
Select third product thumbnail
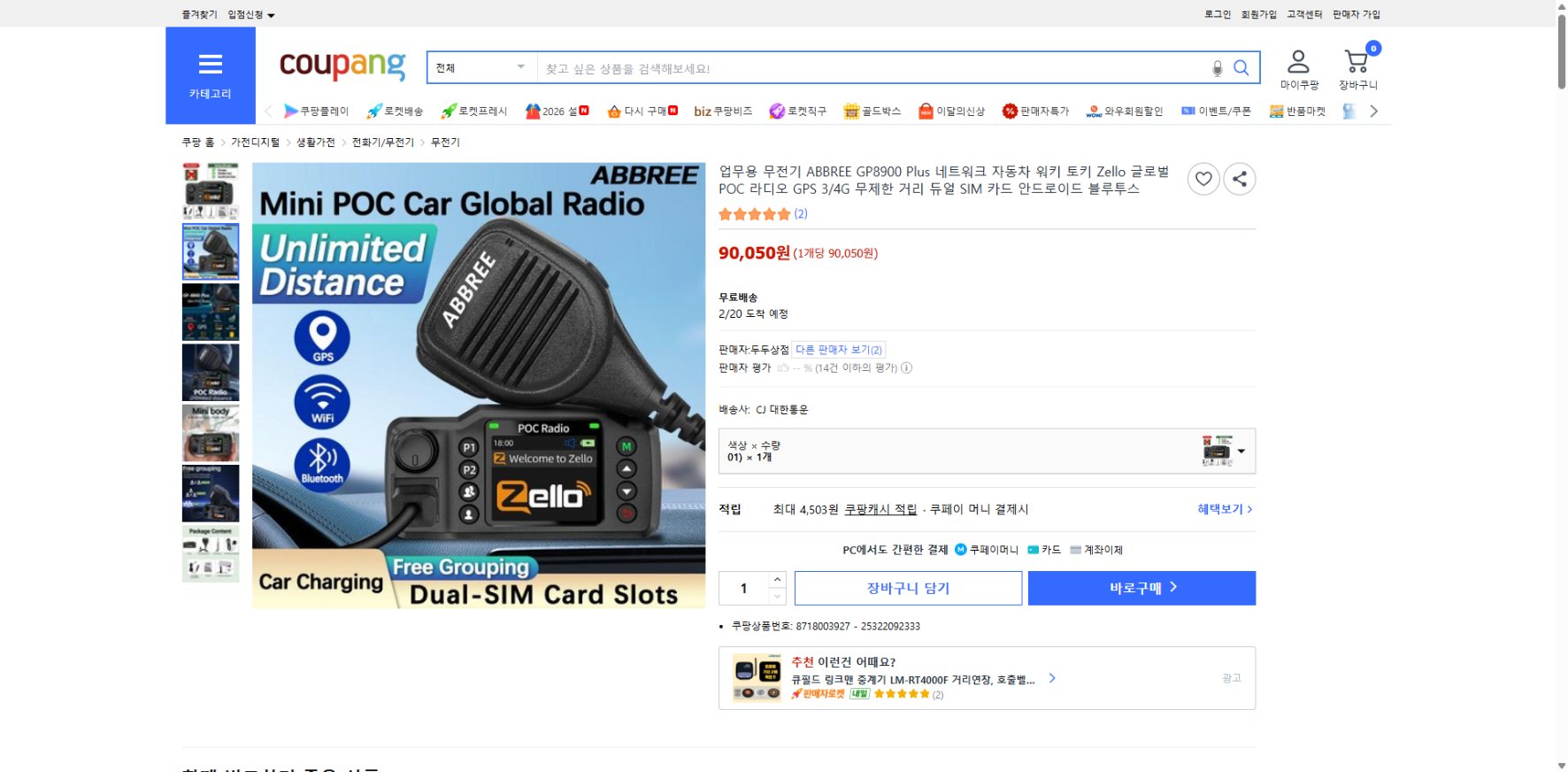click(x=211, y=313)
